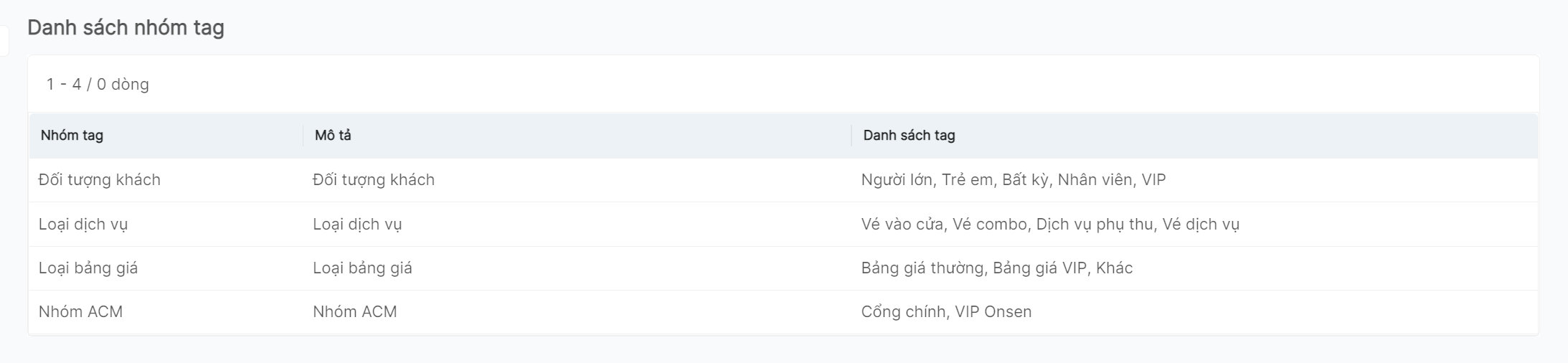Click "Loại dịch vụ" in Mô tả column
The height and width of the screenshot is (363, 1568).
[357, 225]
